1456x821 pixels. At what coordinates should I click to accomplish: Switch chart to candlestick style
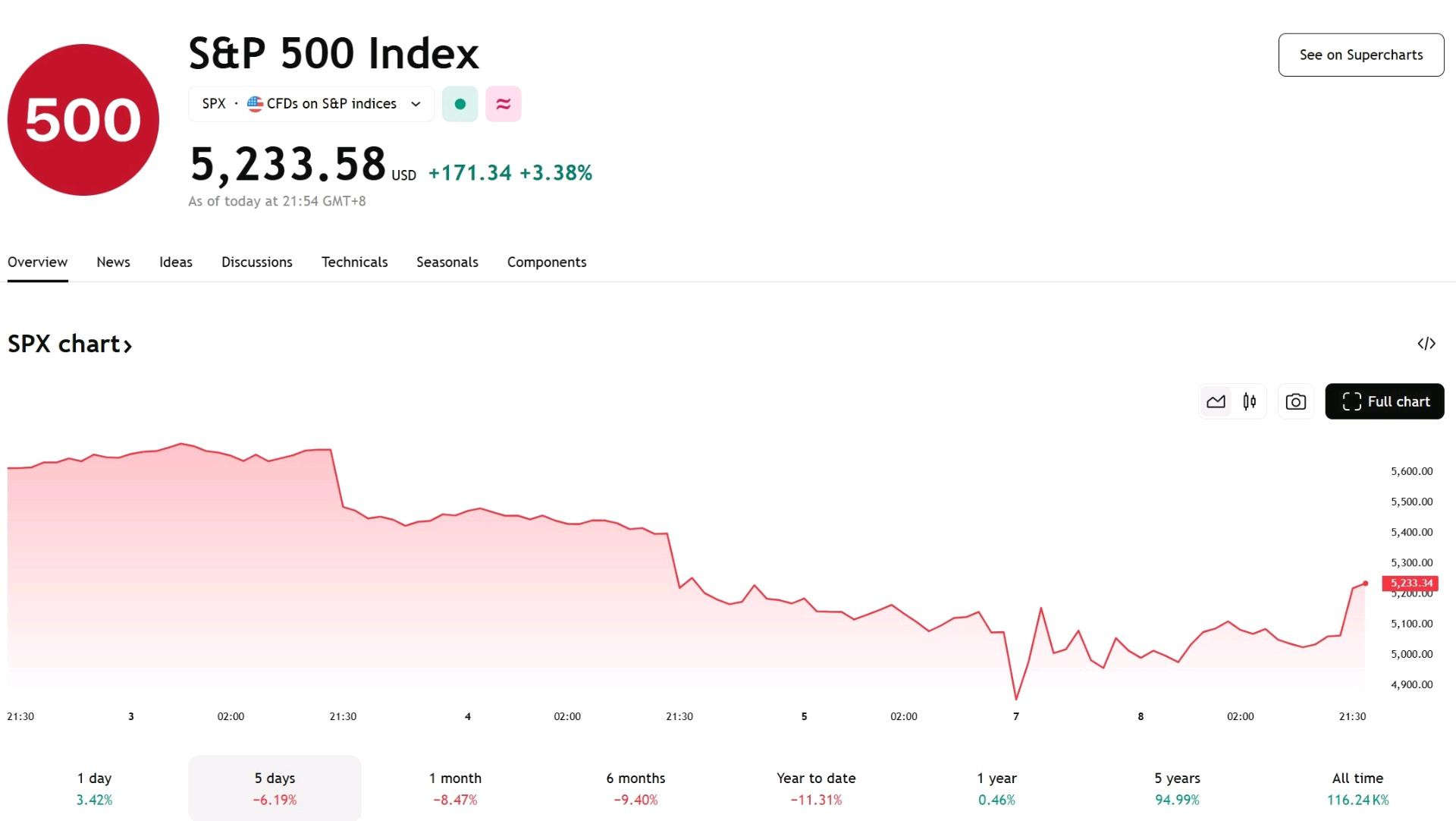pyautogui.click(x=1249, y=401)
